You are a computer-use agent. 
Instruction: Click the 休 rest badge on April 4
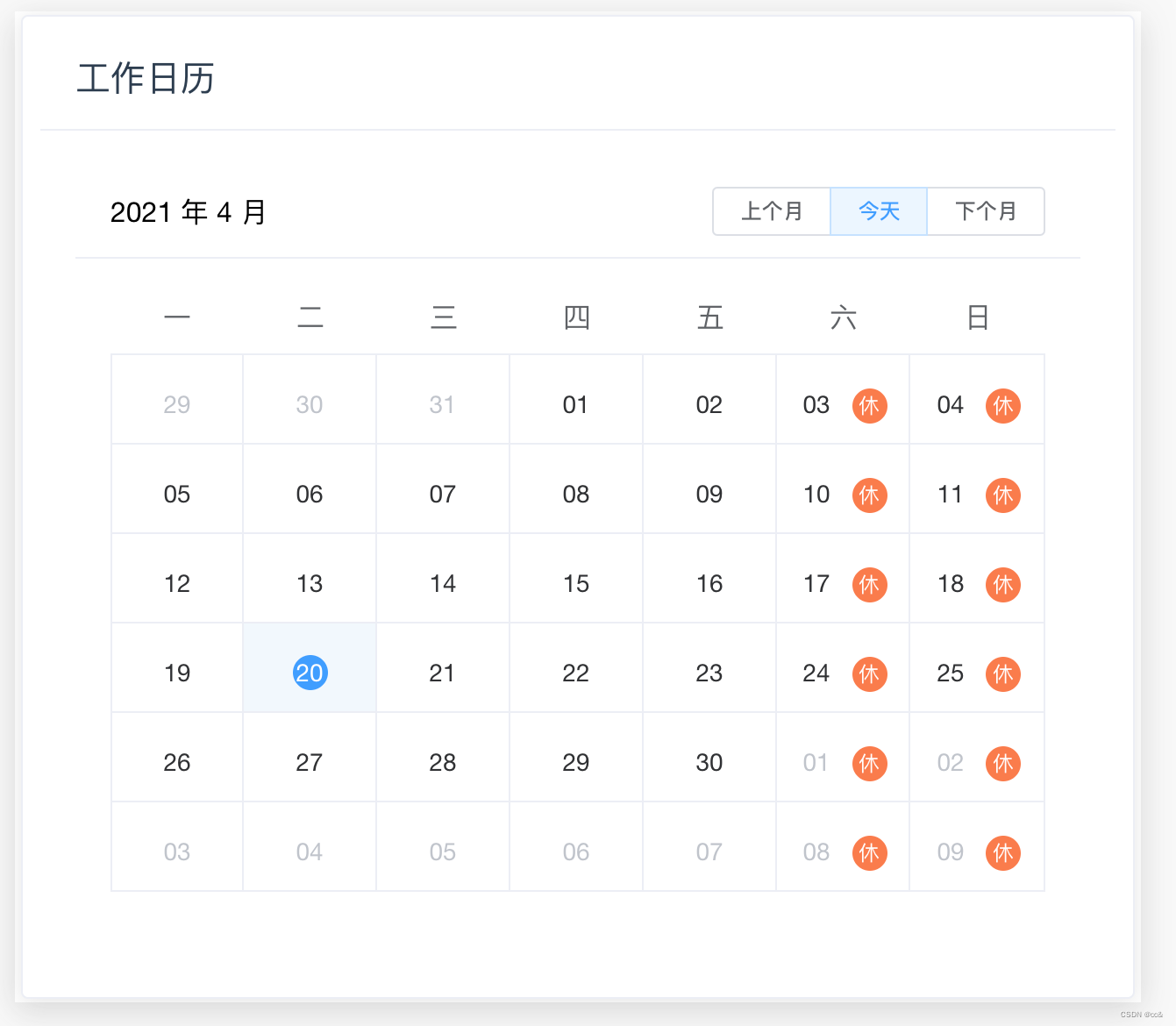click(1003, 406)
